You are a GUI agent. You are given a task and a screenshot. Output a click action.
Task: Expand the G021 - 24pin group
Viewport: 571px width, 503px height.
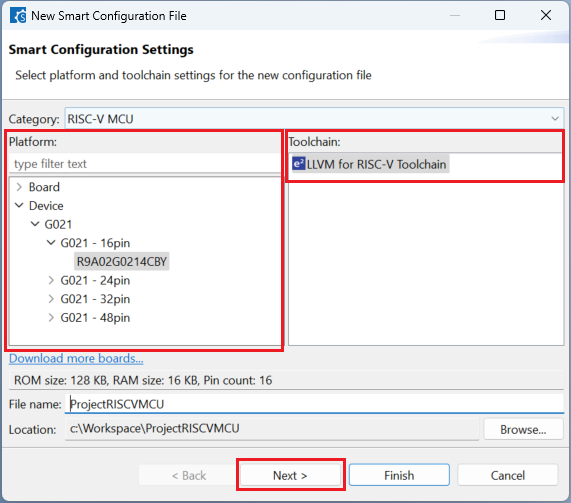click(51, 280)
